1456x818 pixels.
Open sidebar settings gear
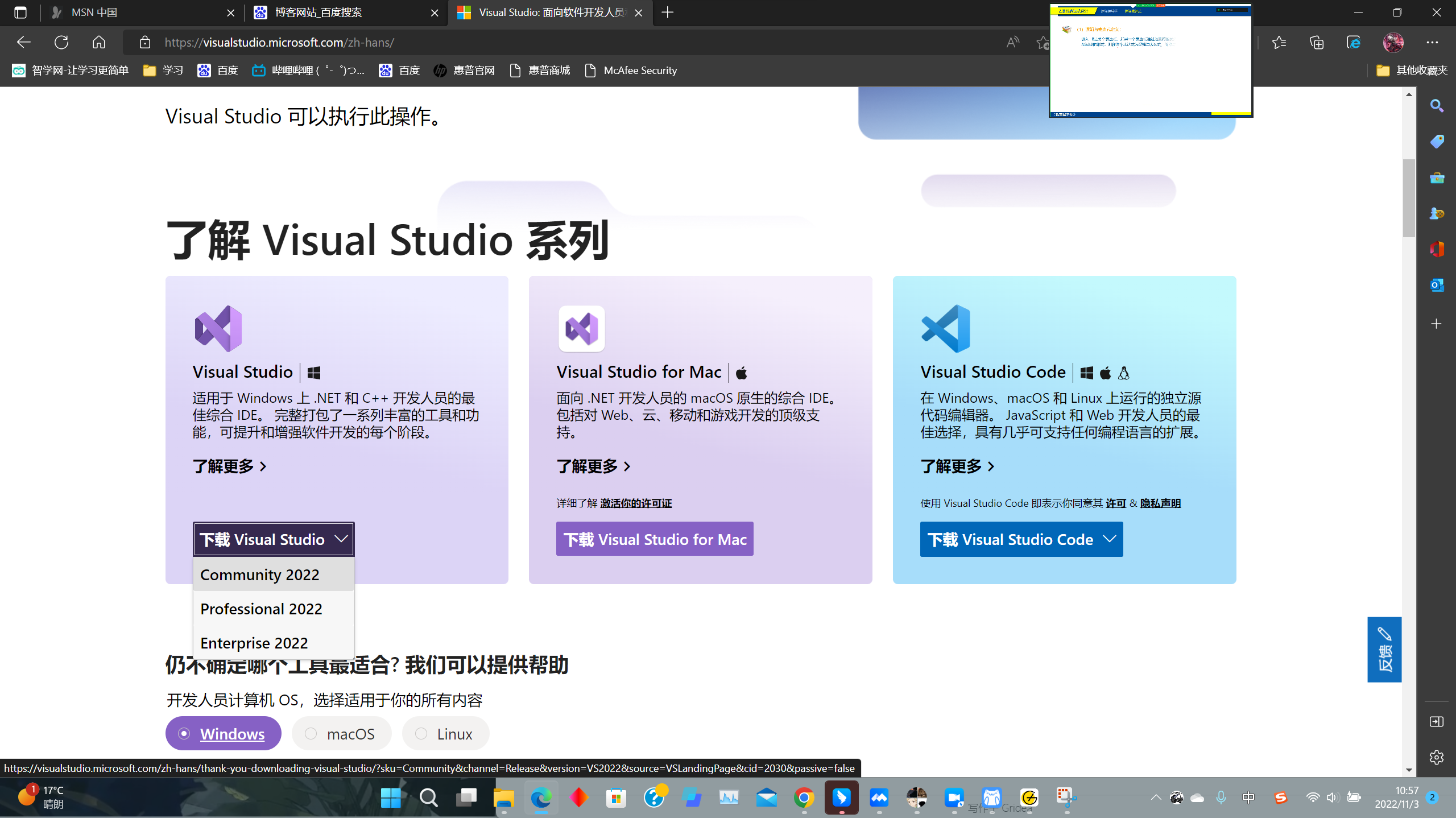(x=1437, y=757)
